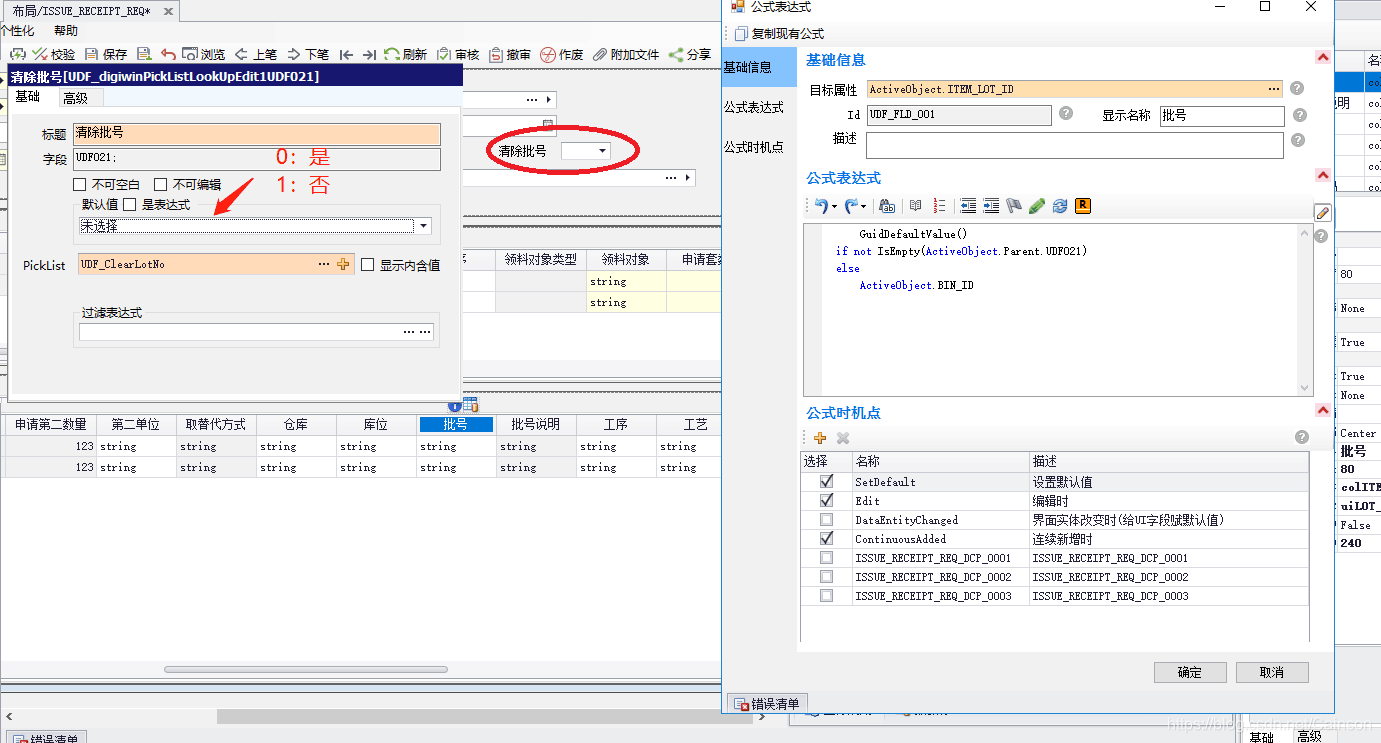Click the green pencil icon in formula toolbar
1381x743 pixels.
pyautogui.click(x=1037, y=206)
